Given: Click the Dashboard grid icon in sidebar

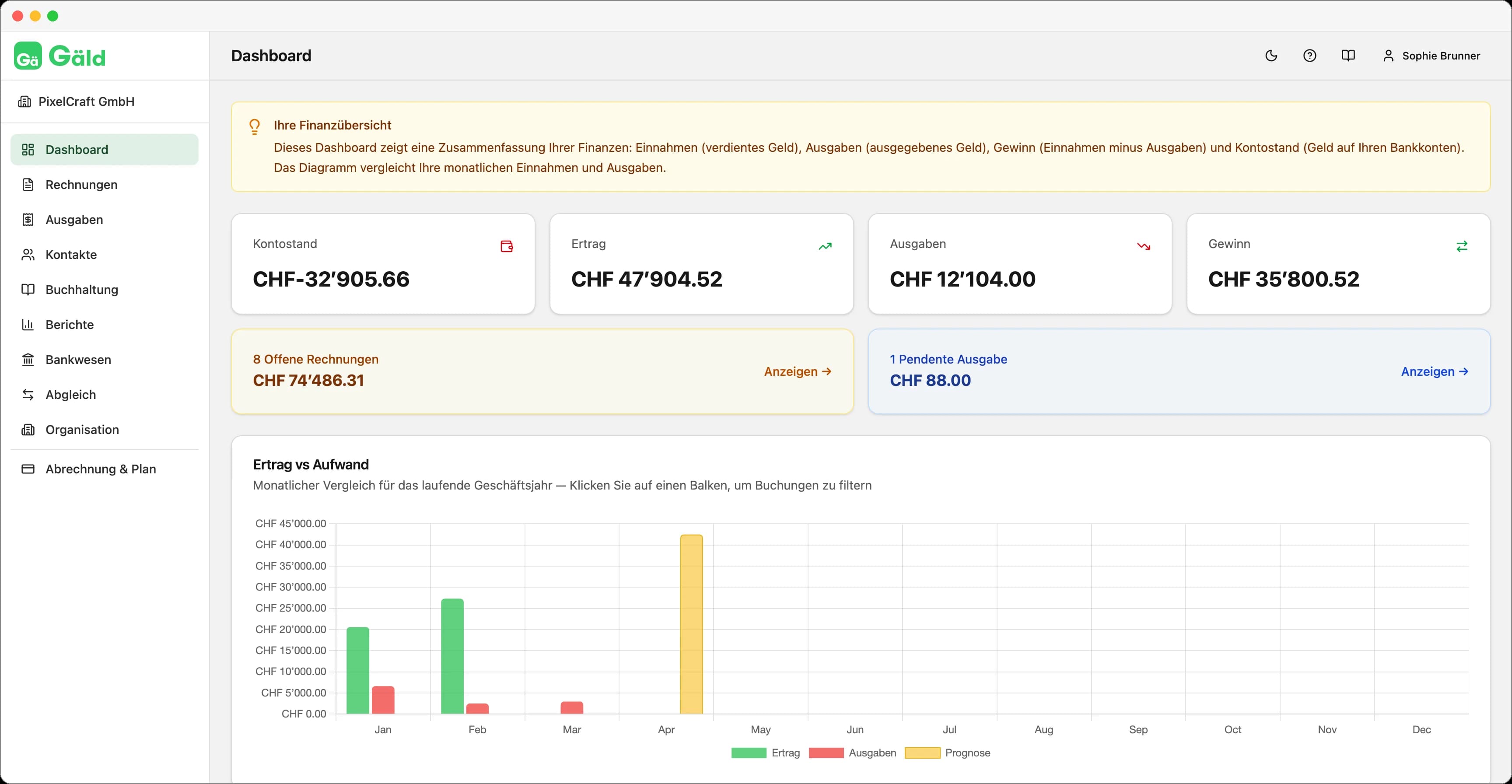Looking at the screenshot, I should click(x=28, y=150).
